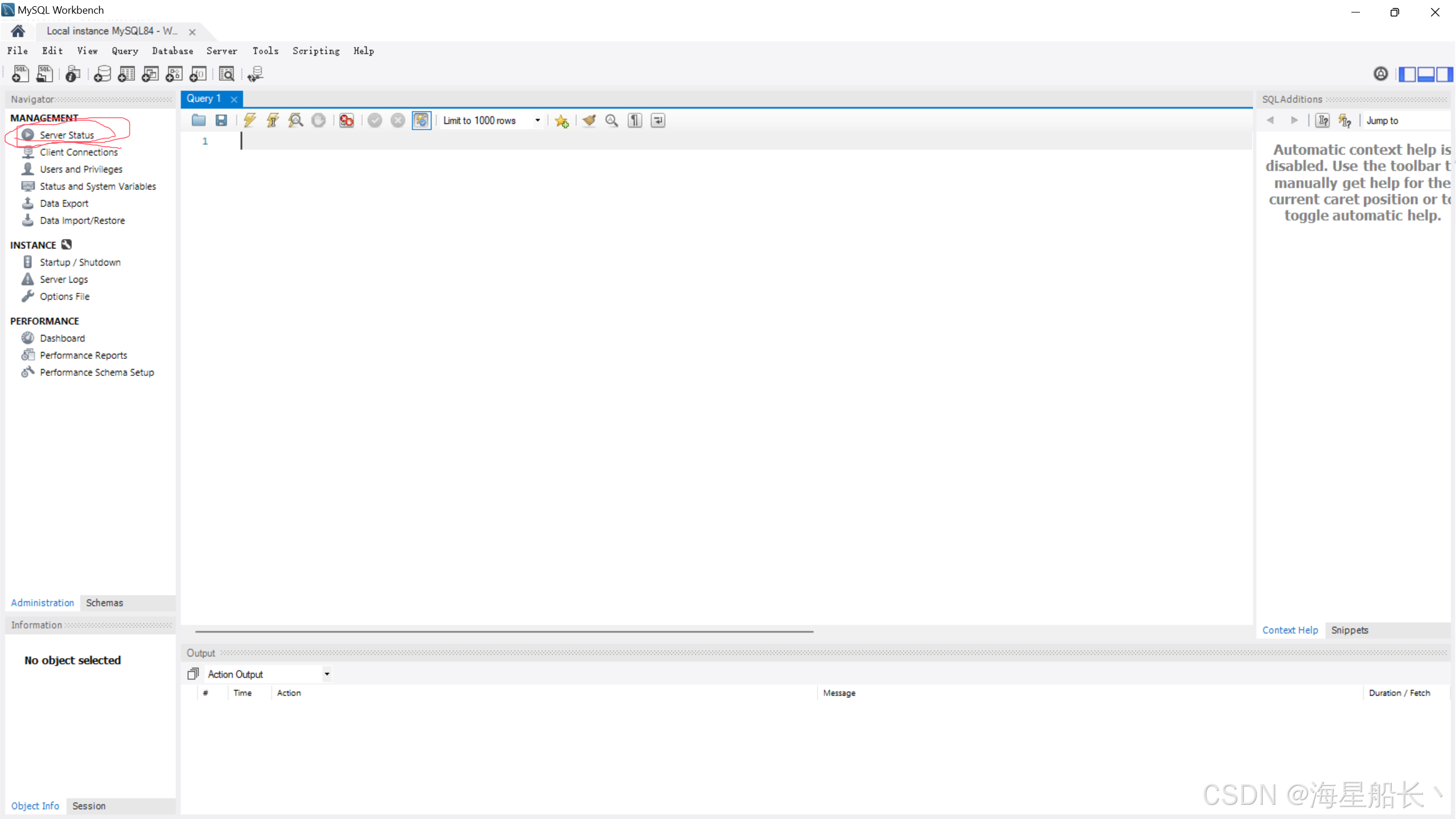The width and height of the screenshot is (1456, 819).
Task: Open the Server menu
Action: point(222,51)
